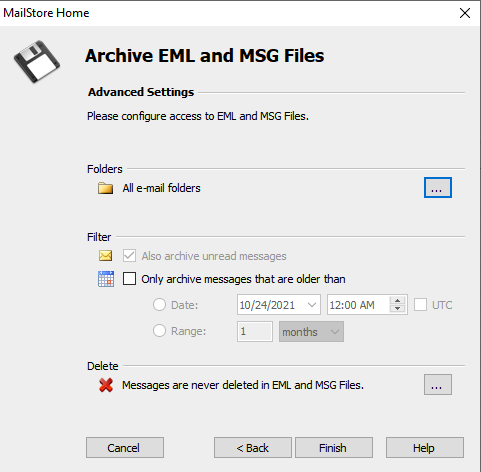481x472 pixels.
Task: Increase time with the up spinner arrow
Action: point(397,300)
